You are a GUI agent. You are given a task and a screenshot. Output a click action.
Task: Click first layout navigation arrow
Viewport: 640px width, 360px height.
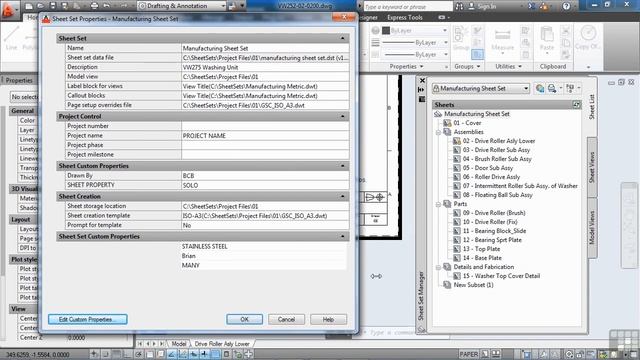[x=140, y=344]
